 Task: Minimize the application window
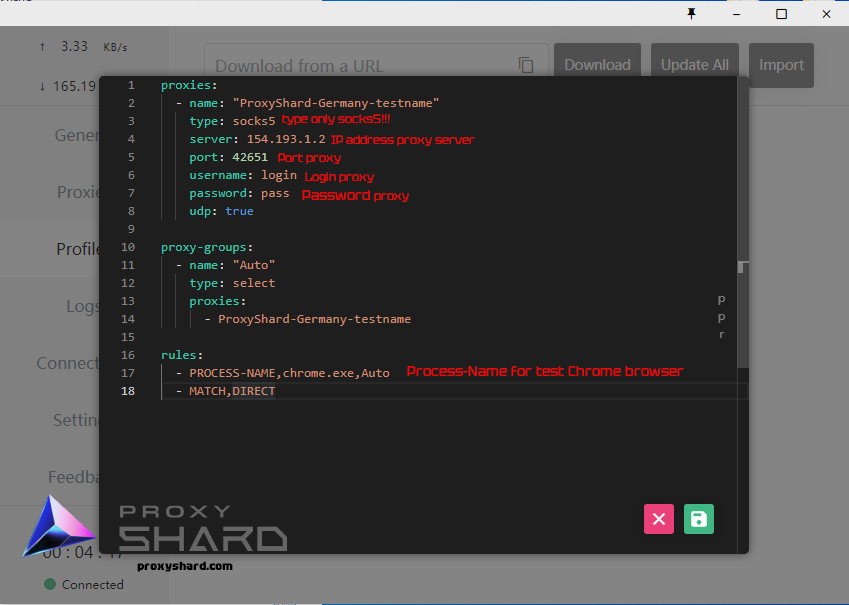tap(736, 14)
